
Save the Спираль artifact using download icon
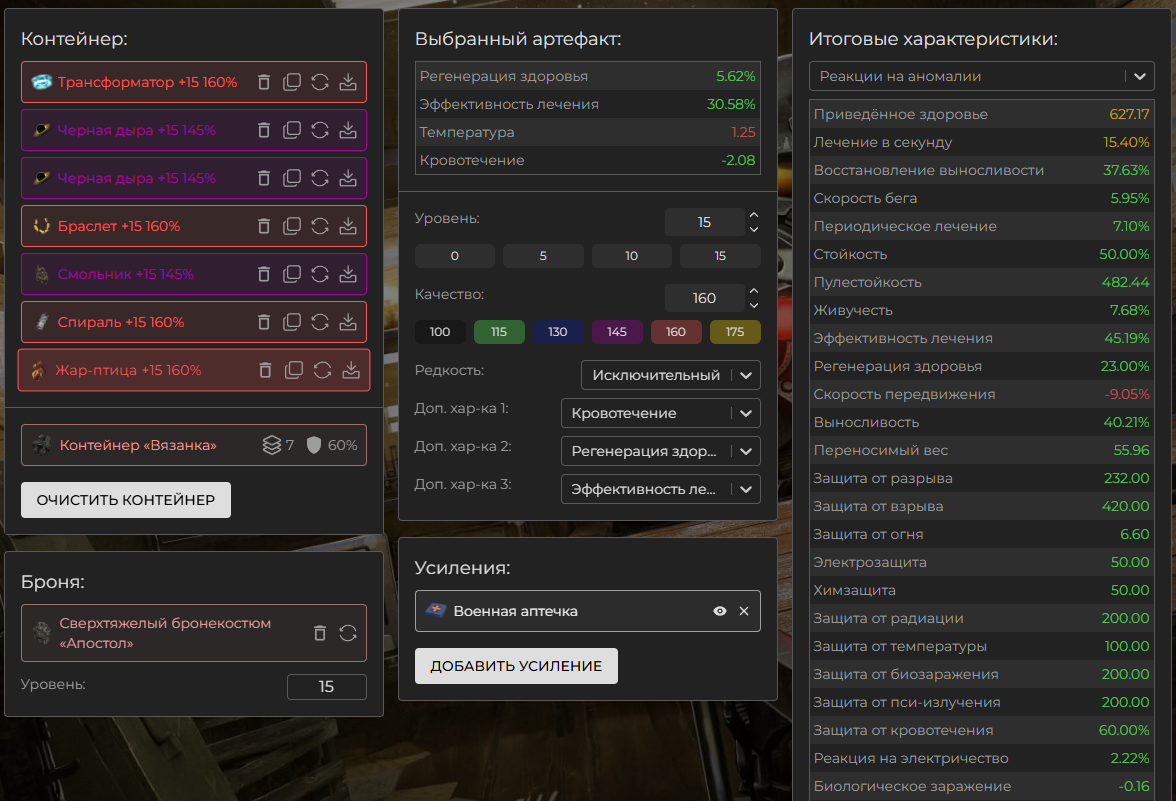coord(348,322)
